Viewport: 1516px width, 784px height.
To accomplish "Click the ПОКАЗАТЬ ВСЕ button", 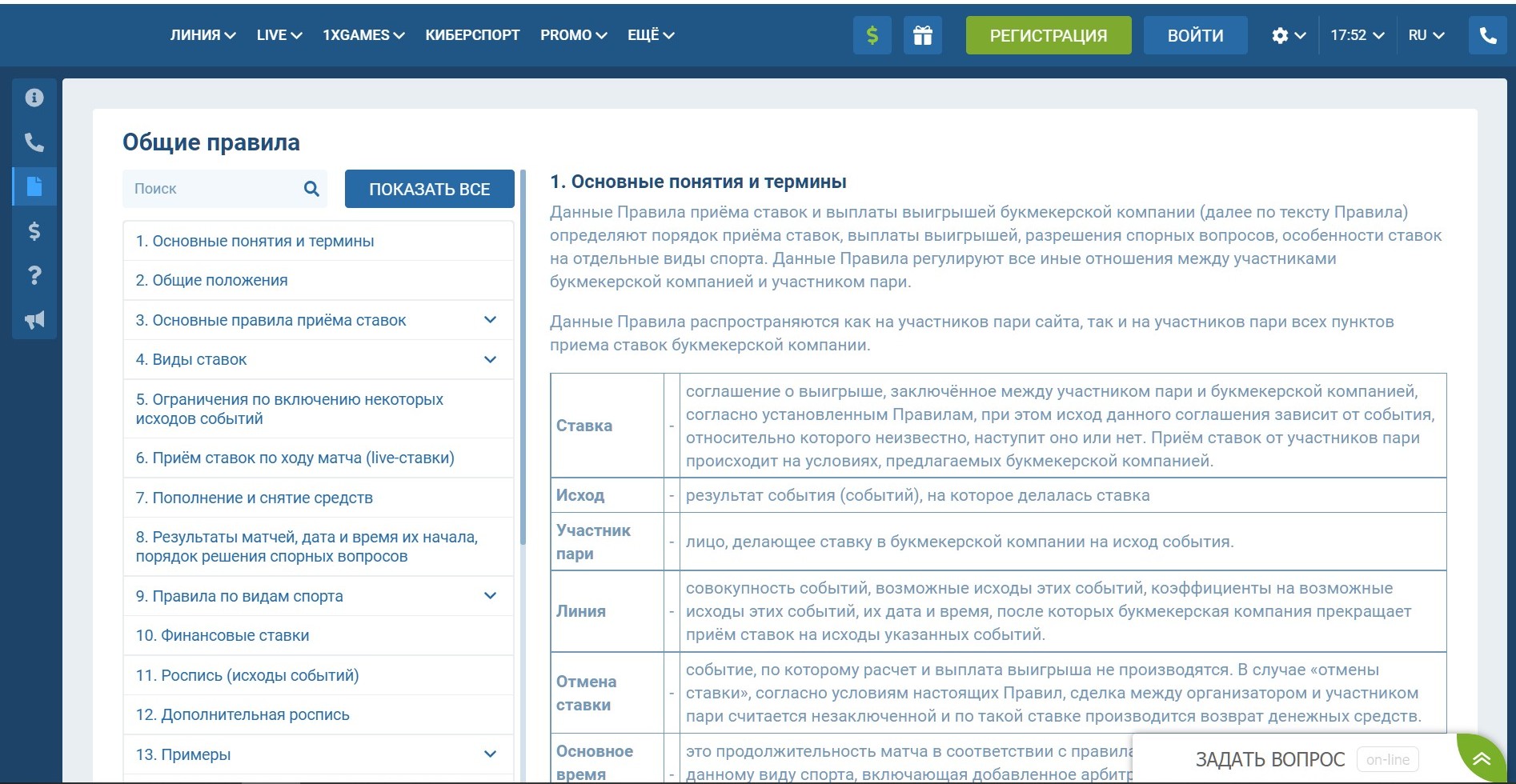I will (x=429, y=189).
